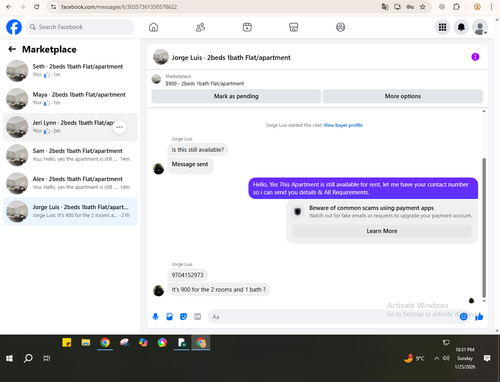Screen dimensions: 500x382
Task: Open the account profile picture menu
Action: coord(480,27)
